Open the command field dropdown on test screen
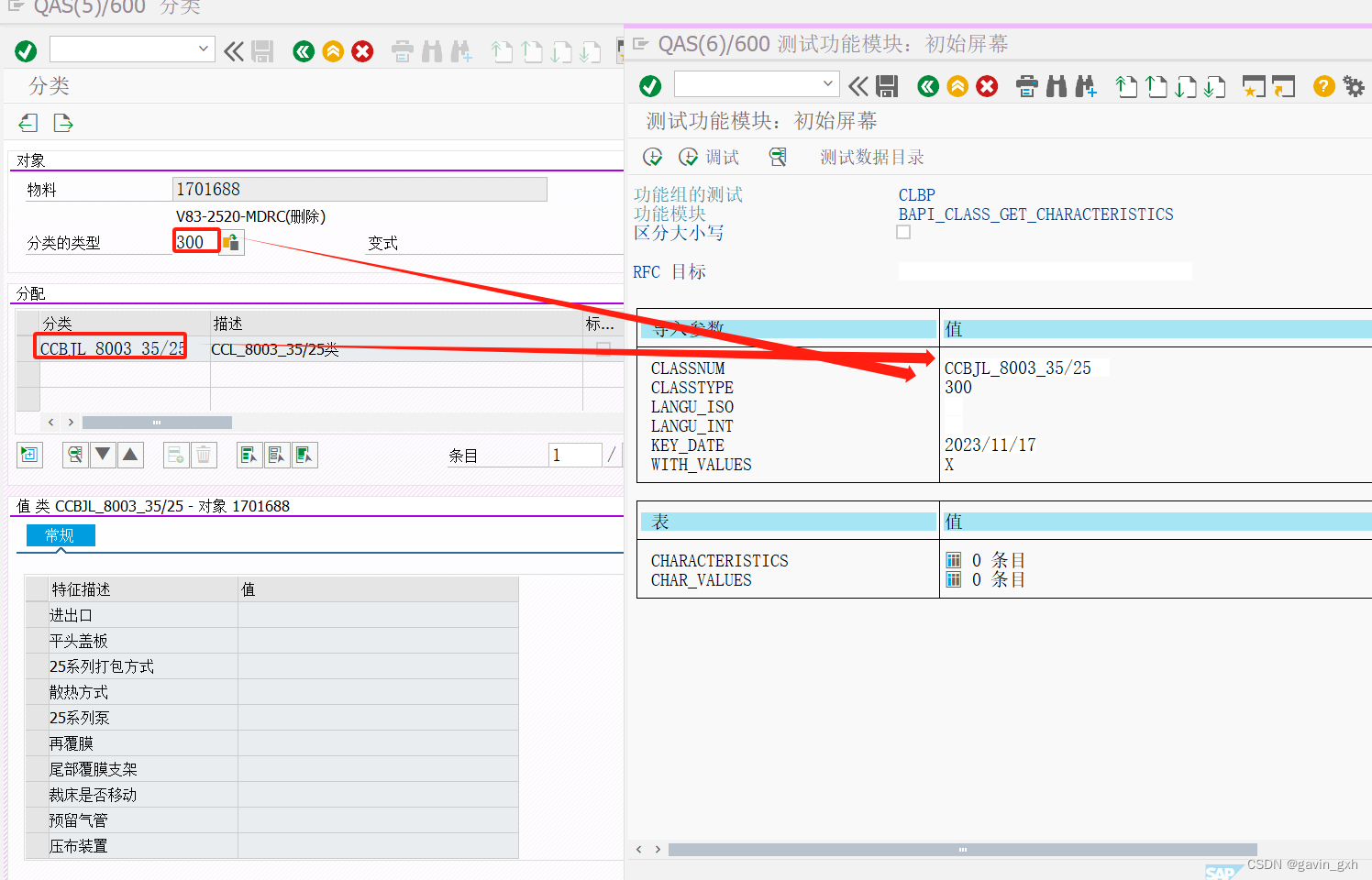This screenshot has height=880, width=1372. (x=828, y=83)
